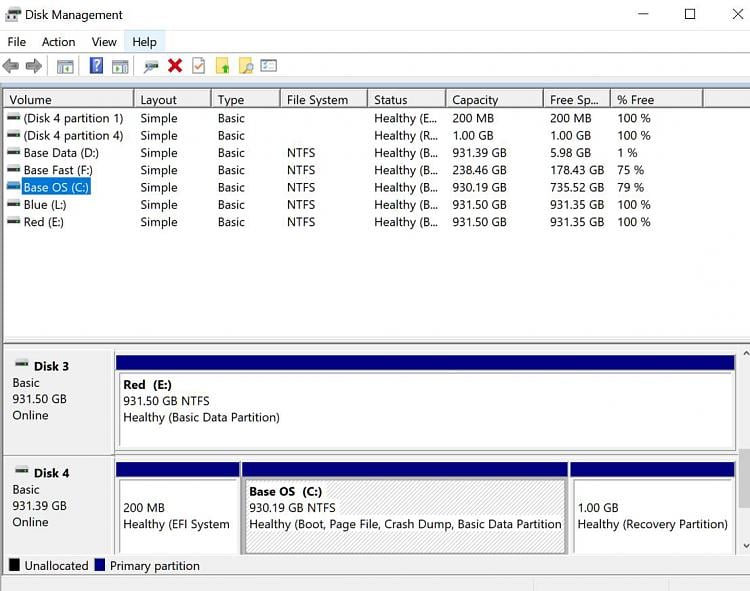Click NTFS file system of Blue (L:)

(301, 204)
